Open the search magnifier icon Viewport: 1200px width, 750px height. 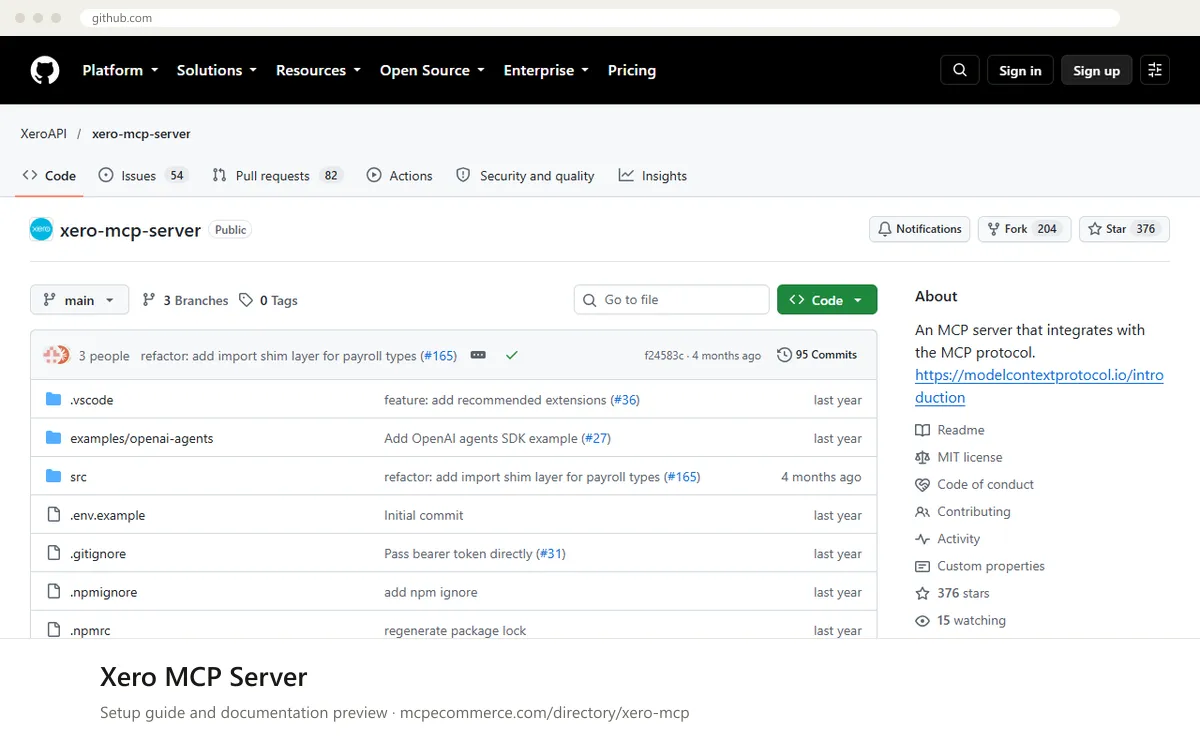point(960,70)
